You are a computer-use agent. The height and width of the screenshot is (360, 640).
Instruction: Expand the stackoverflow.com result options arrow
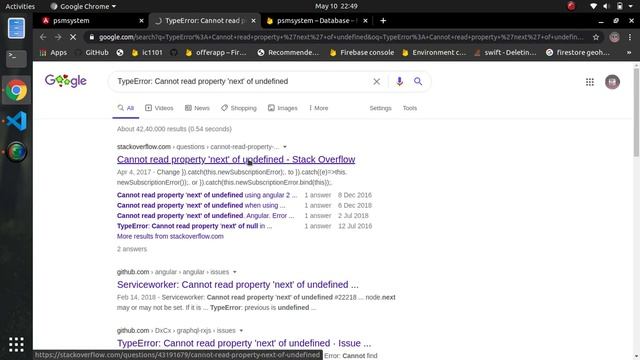pos(285,147)
